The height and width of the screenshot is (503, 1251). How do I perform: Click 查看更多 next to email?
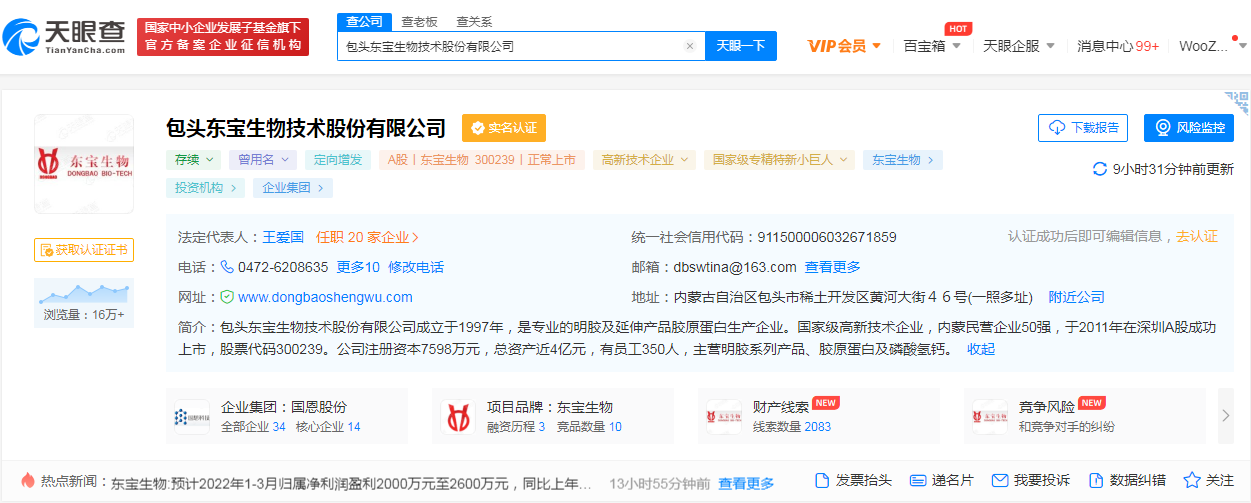[833, 267]
